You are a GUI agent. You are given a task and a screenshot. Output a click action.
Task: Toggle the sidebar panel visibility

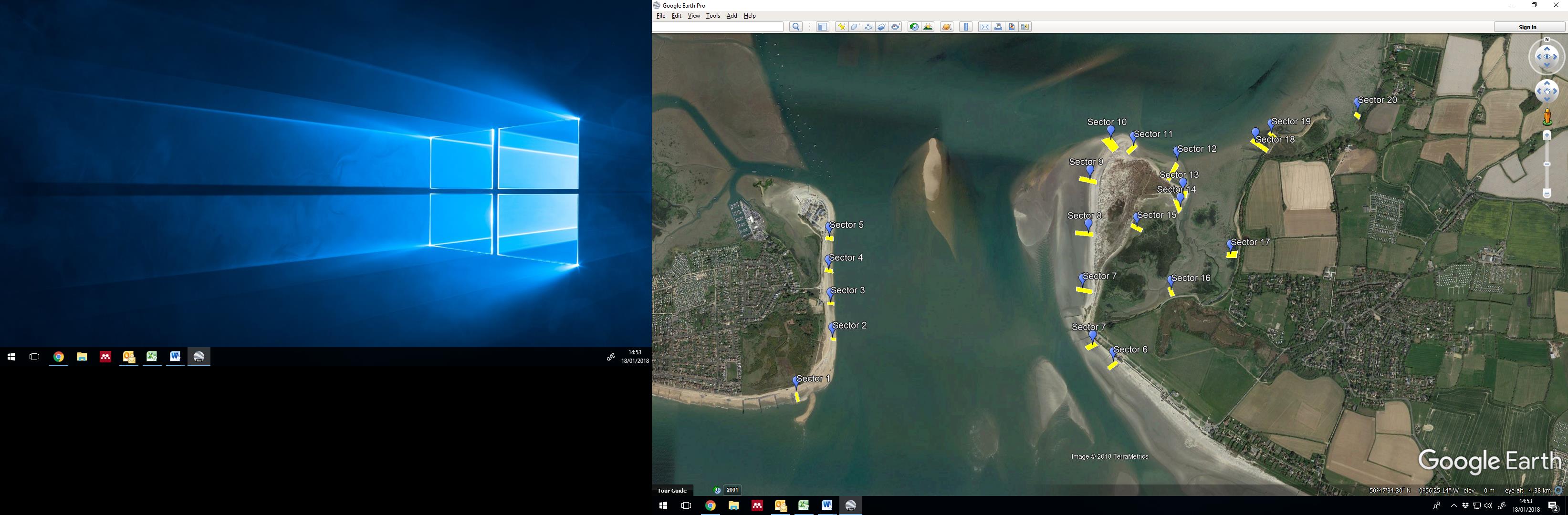[x=822, y=27]
